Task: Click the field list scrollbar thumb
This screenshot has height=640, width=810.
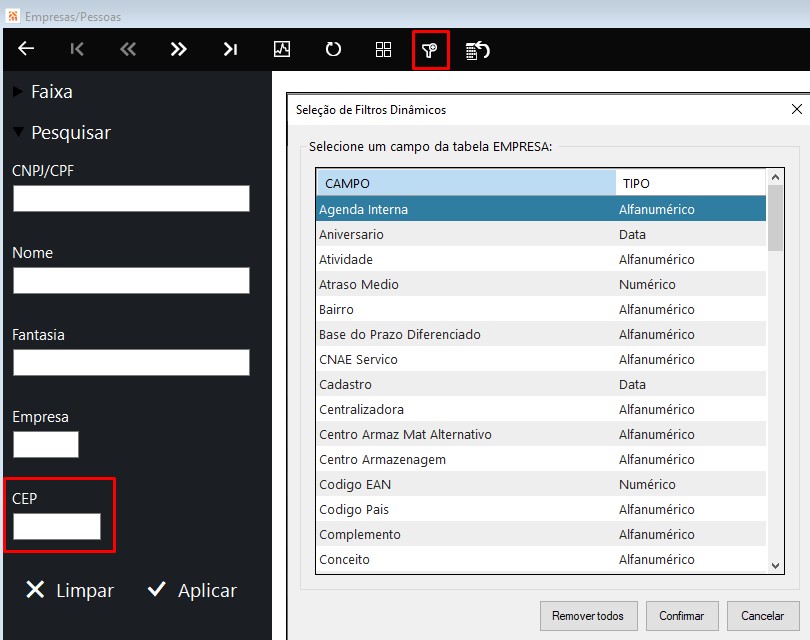Action: [775, 218]
